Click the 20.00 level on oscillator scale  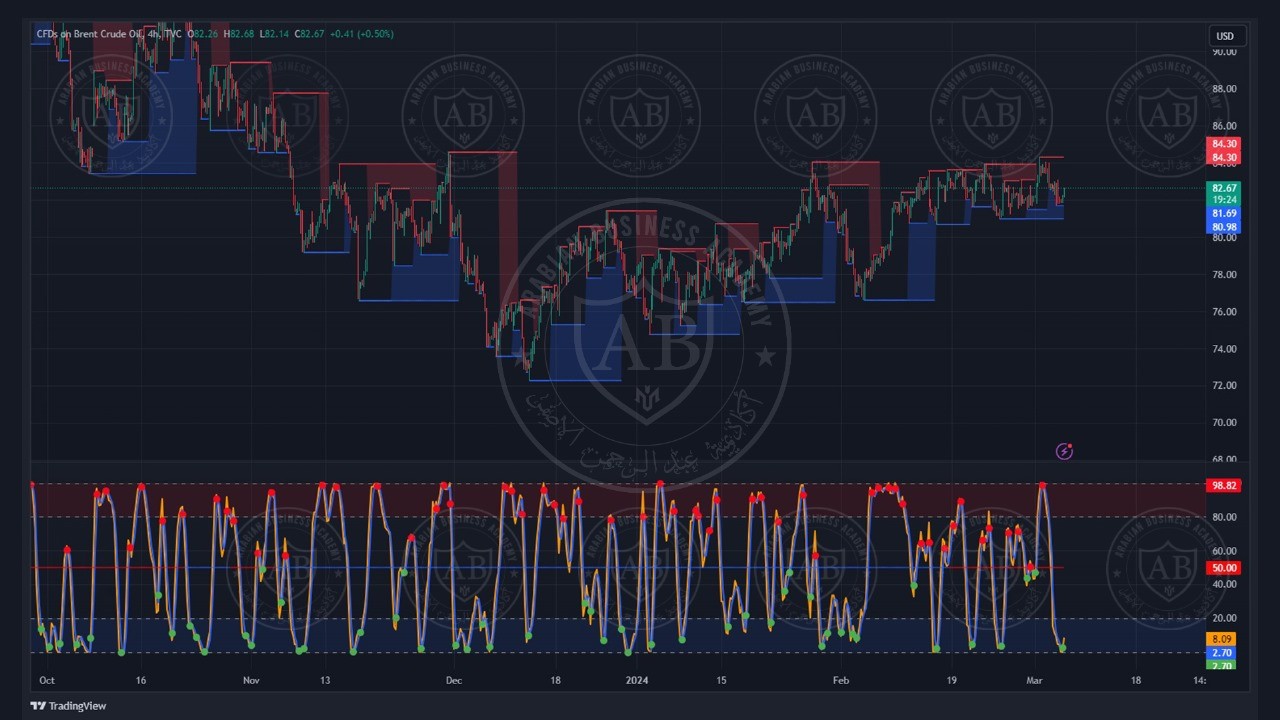1224,618
